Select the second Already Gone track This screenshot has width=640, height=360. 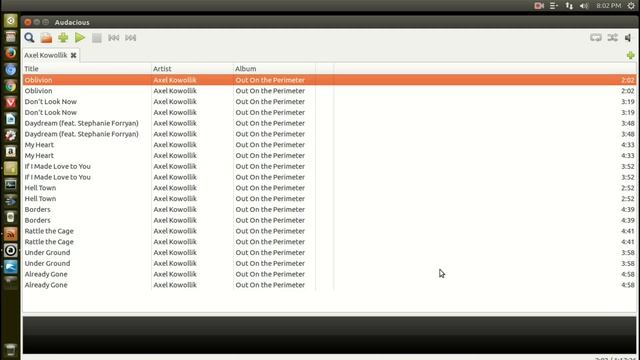point(329,285)
